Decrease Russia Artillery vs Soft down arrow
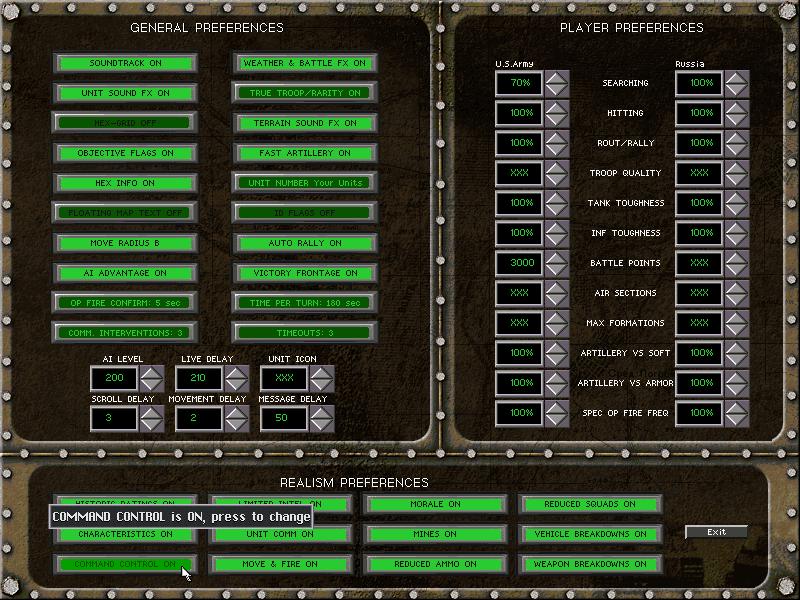 737,360
